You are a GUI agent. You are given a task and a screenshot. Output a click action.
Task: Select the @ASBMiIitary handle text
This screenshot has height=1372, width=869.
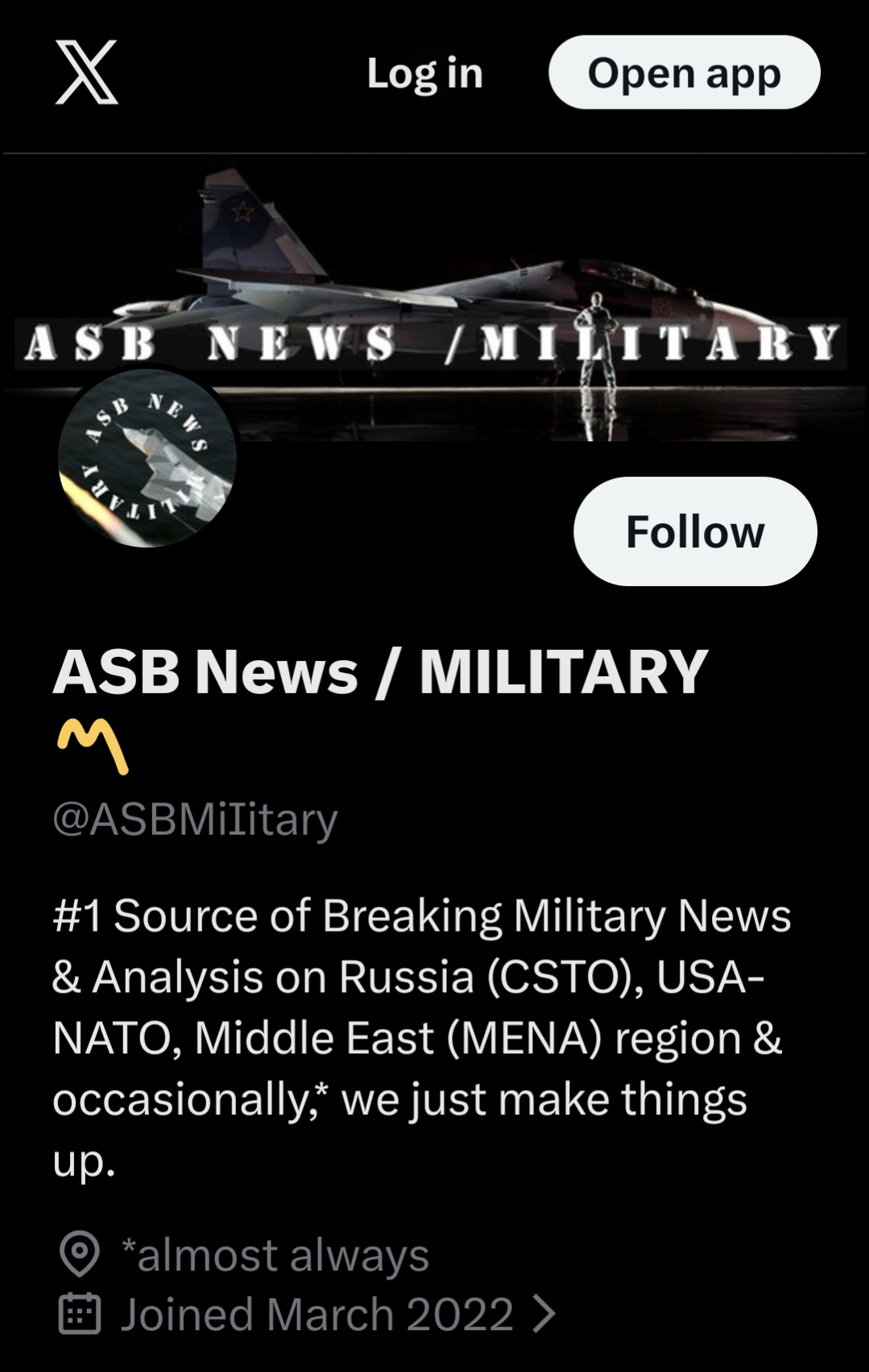pyautogui.click(x=195, y=819)
